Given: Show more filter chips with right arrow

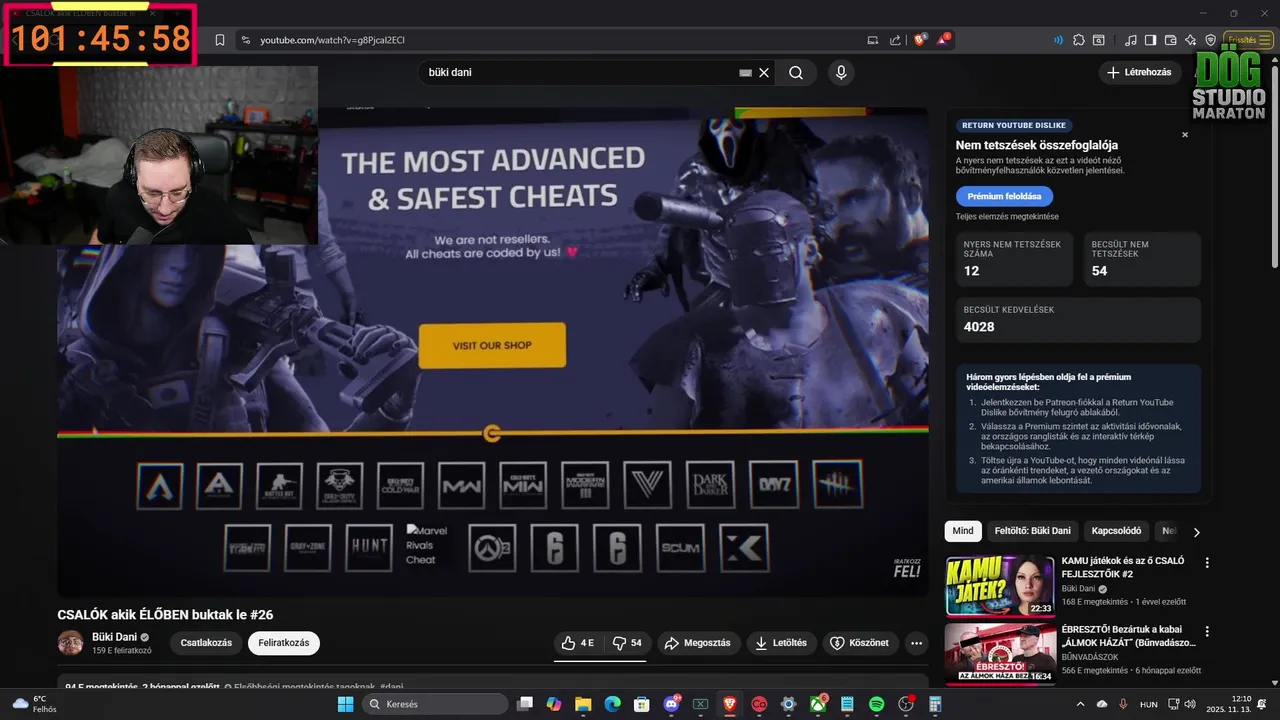Looking at the screenshot, I should tap(1196, 532).
